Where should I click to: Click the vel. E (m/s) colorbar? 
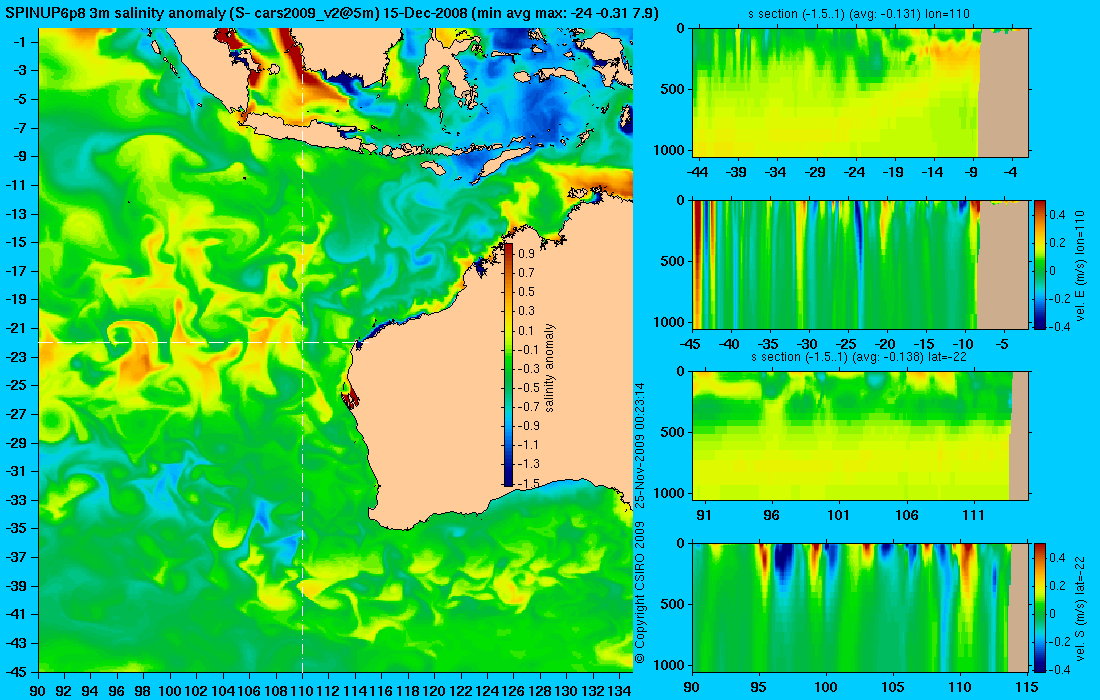point(1040,264)
